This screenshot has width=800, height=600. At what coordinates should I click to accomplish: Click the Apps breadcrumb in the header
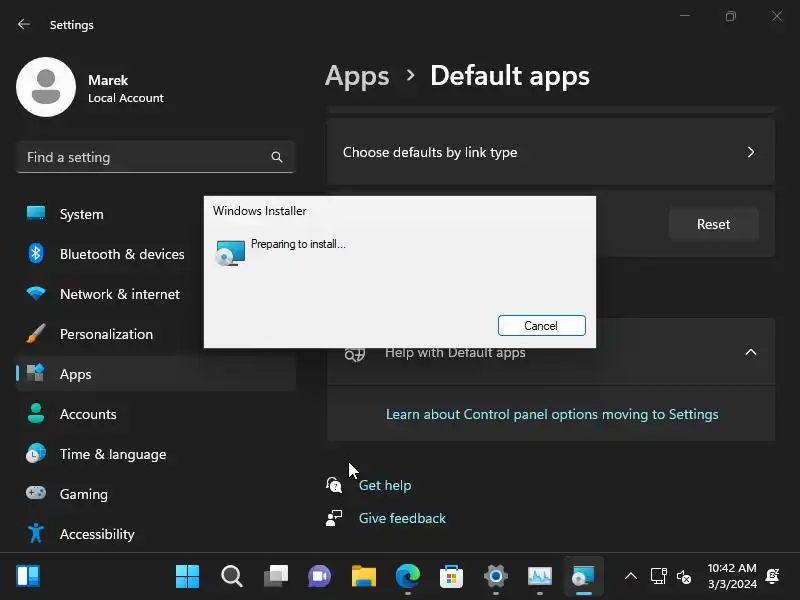(x=357, y=76)
